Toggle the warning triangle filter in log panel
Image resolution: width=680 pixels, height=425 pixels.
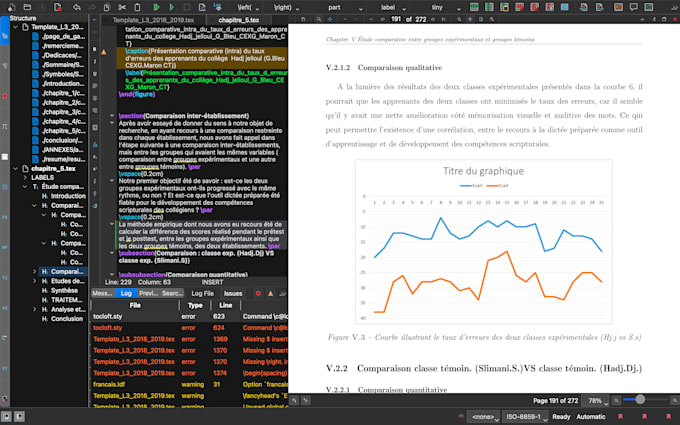[x=270, y=294]
